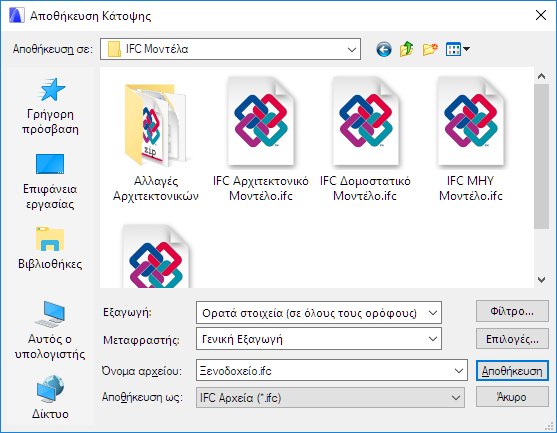557x433 pixels.
Task: Expand the Εξαγωγή dropdown
Action: 433,313
